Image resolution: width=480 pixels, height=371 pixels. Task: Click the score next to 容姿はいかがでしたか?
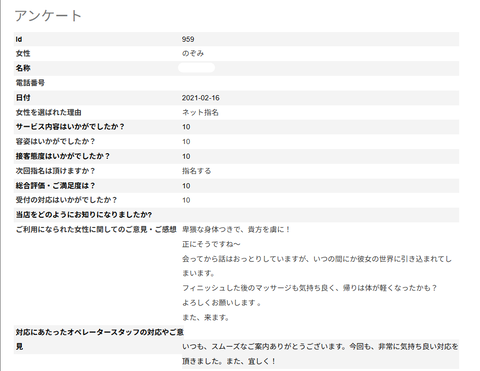[186, 142]
